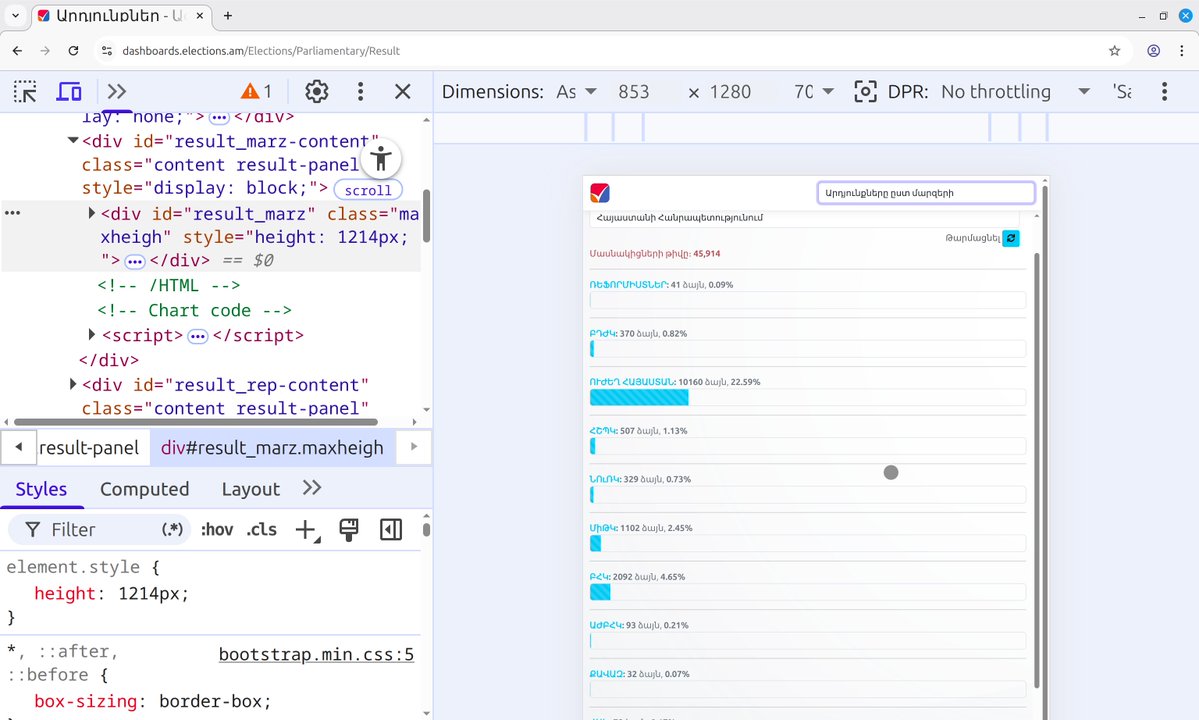The width and height of the screenshot is (1199, 720).
Task: Select result-panel in the breadcrumb
Action: pyautogui.click(x=89, y=448)
